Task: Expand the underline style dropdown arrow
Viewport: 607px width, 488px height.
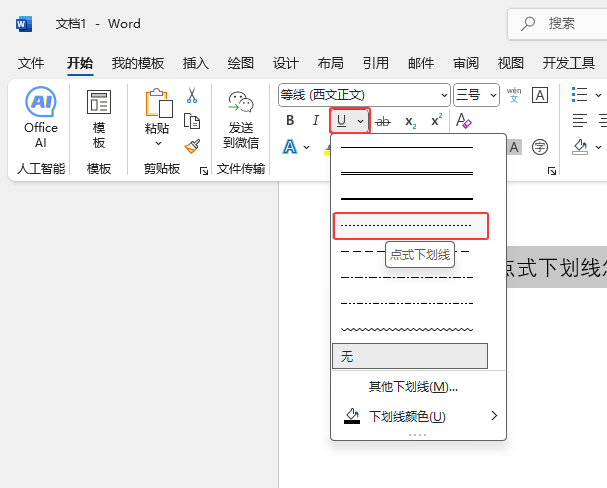Action: 360,121
